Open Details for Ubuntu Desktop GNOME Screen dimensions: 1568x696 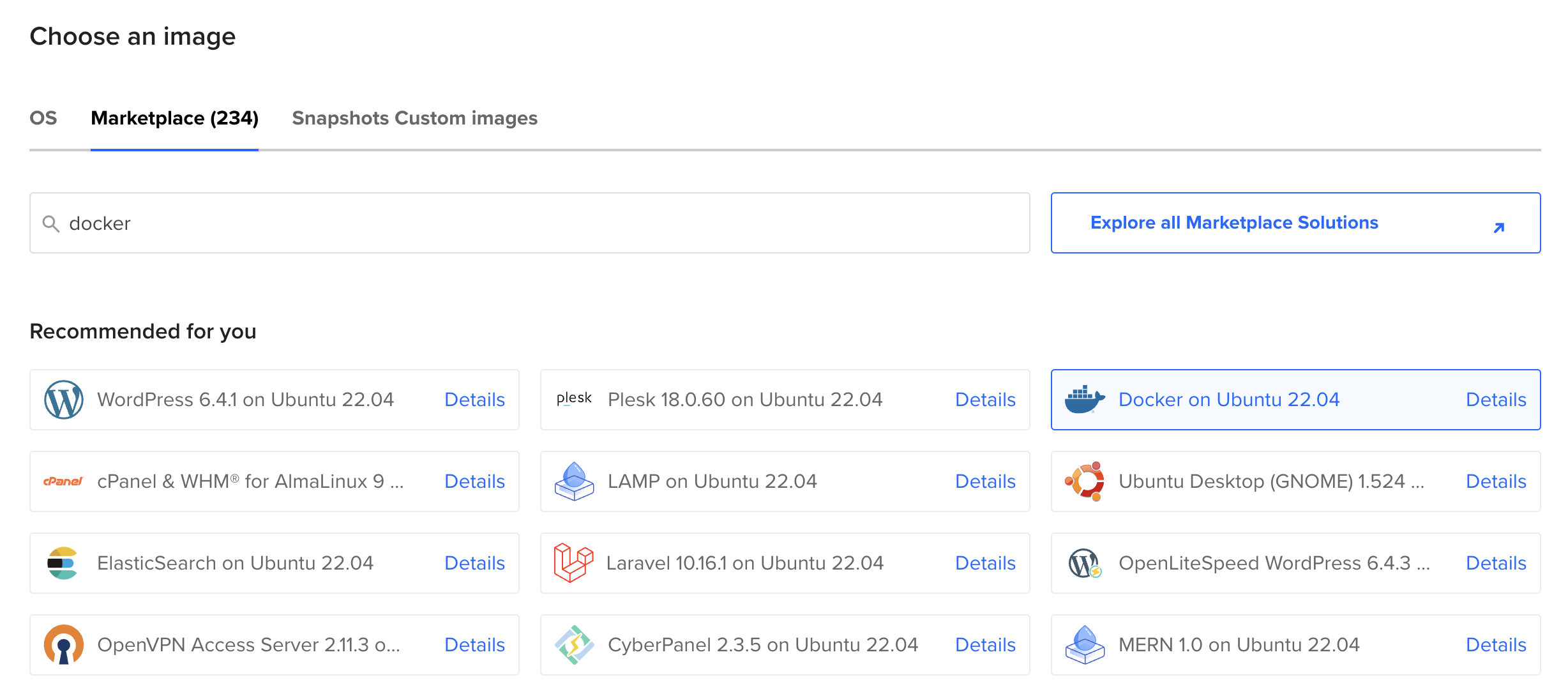pos(1496,481)
